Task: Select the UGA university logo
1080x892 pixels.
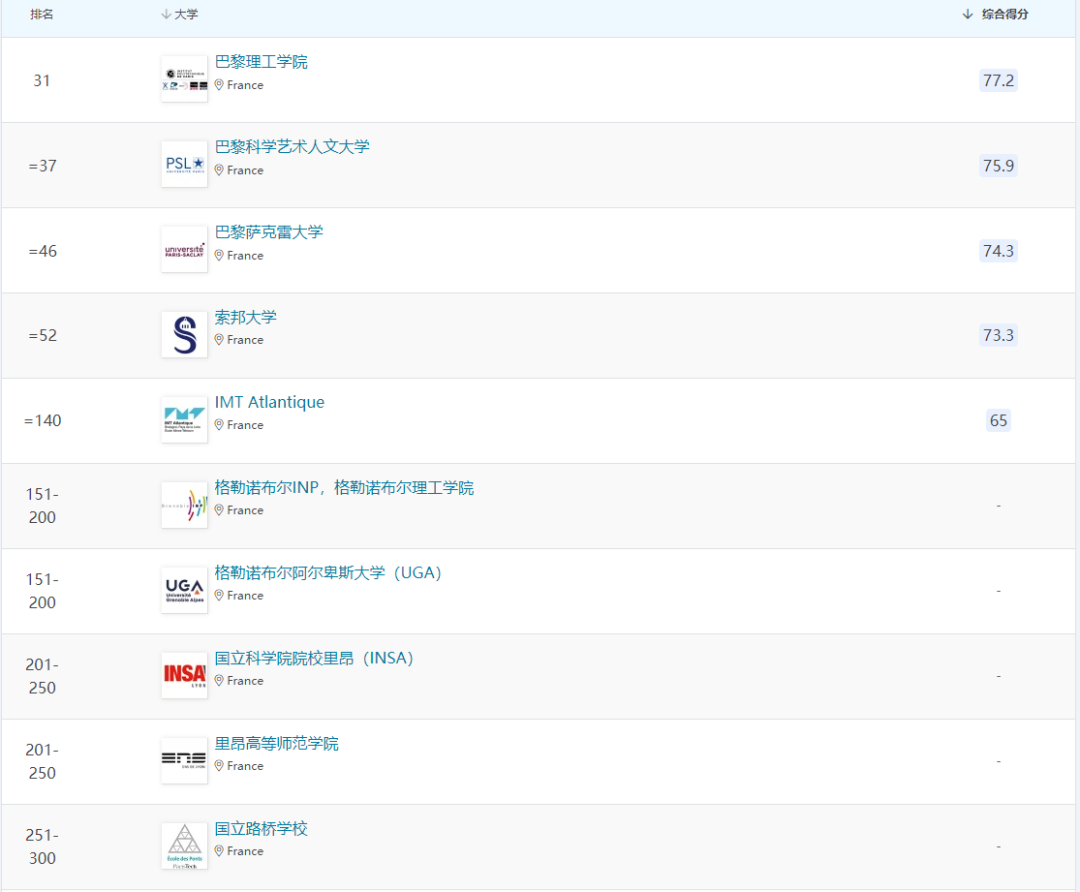Action: click(x=184, y=590)
